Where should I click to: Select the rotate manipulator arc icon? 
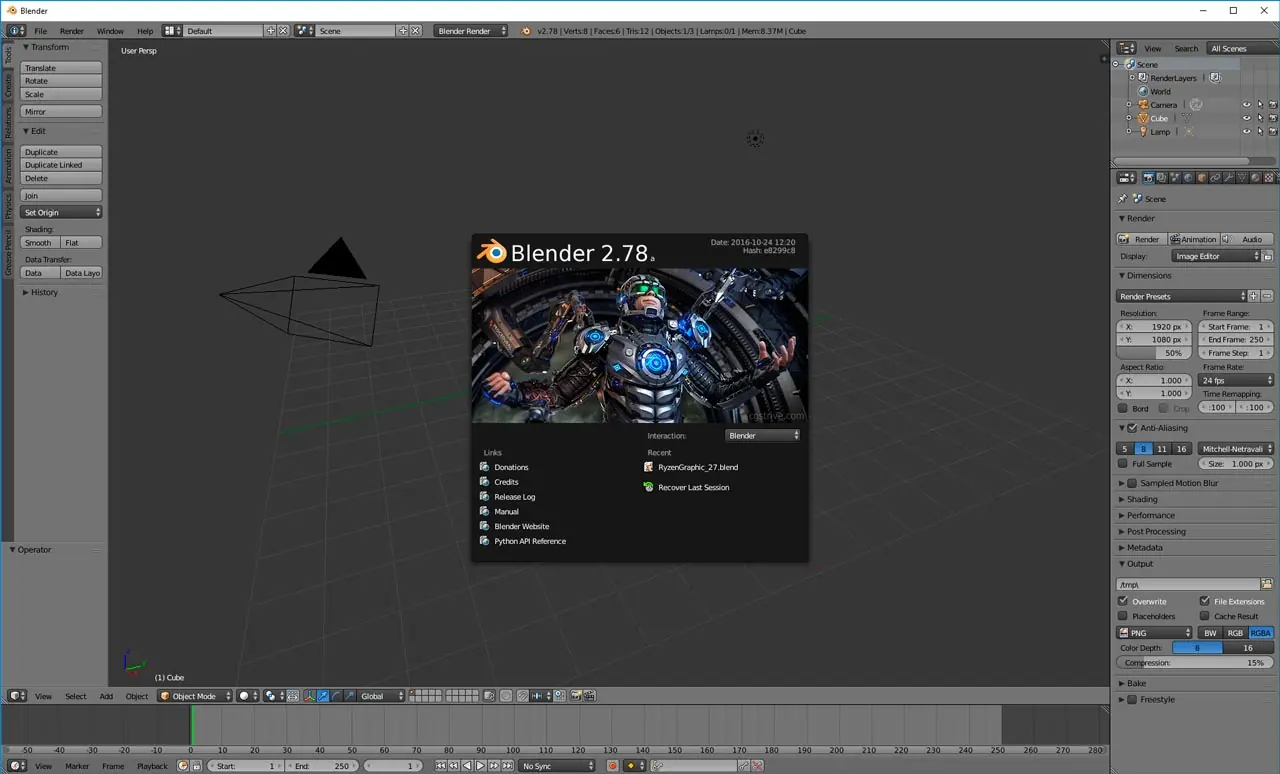pyautogui.click(x=336, y=696)
